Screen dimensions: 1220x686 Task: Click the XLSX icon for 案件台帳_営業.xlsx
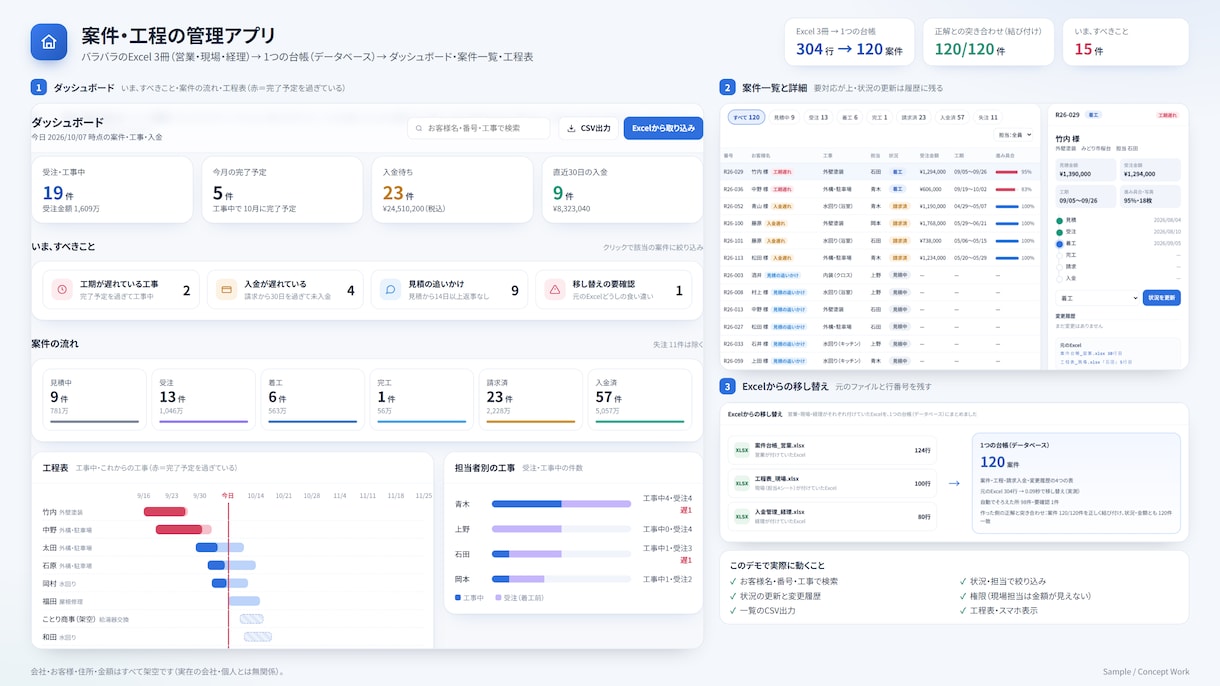pos(742,450)
